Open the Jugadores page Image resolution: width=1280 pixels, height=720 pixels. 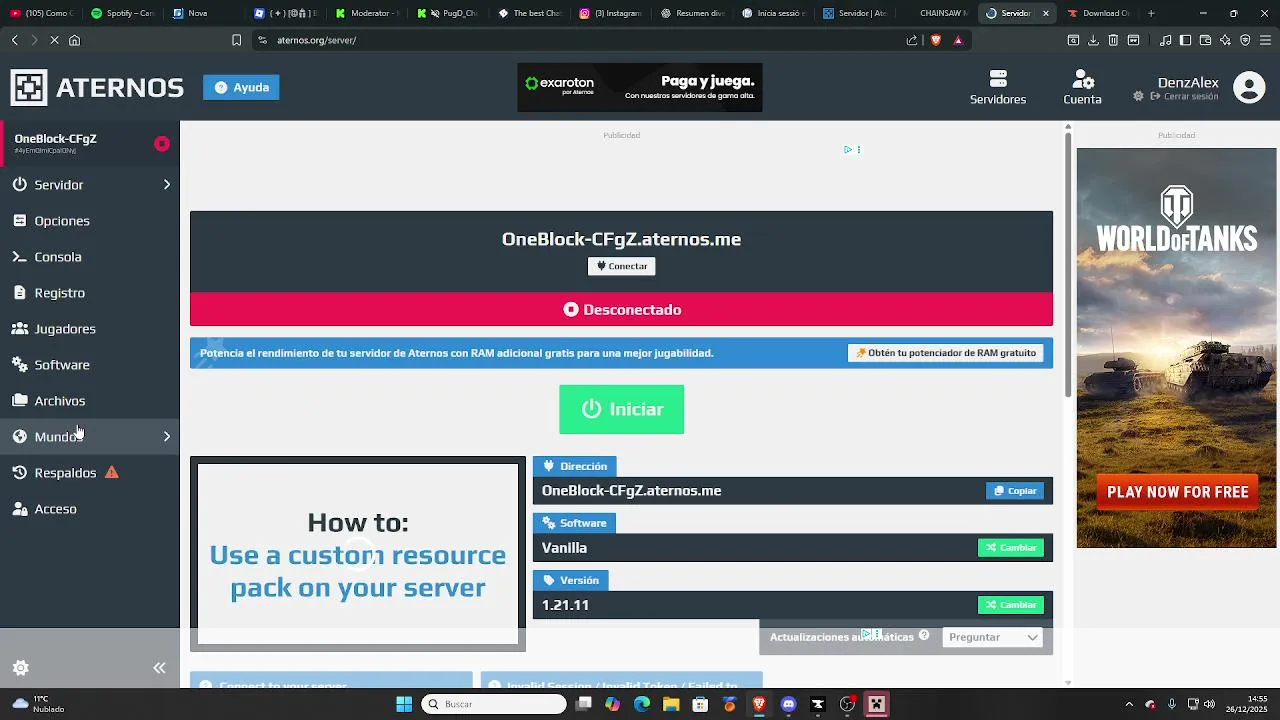pos(64,329)
